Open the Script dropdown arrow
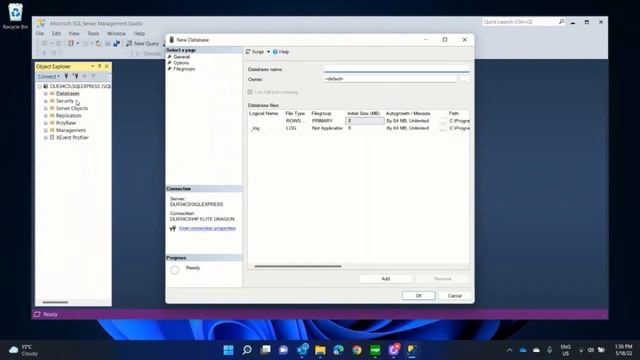The height and width of the screenshot is (360, 640). [x=268, y=52]
